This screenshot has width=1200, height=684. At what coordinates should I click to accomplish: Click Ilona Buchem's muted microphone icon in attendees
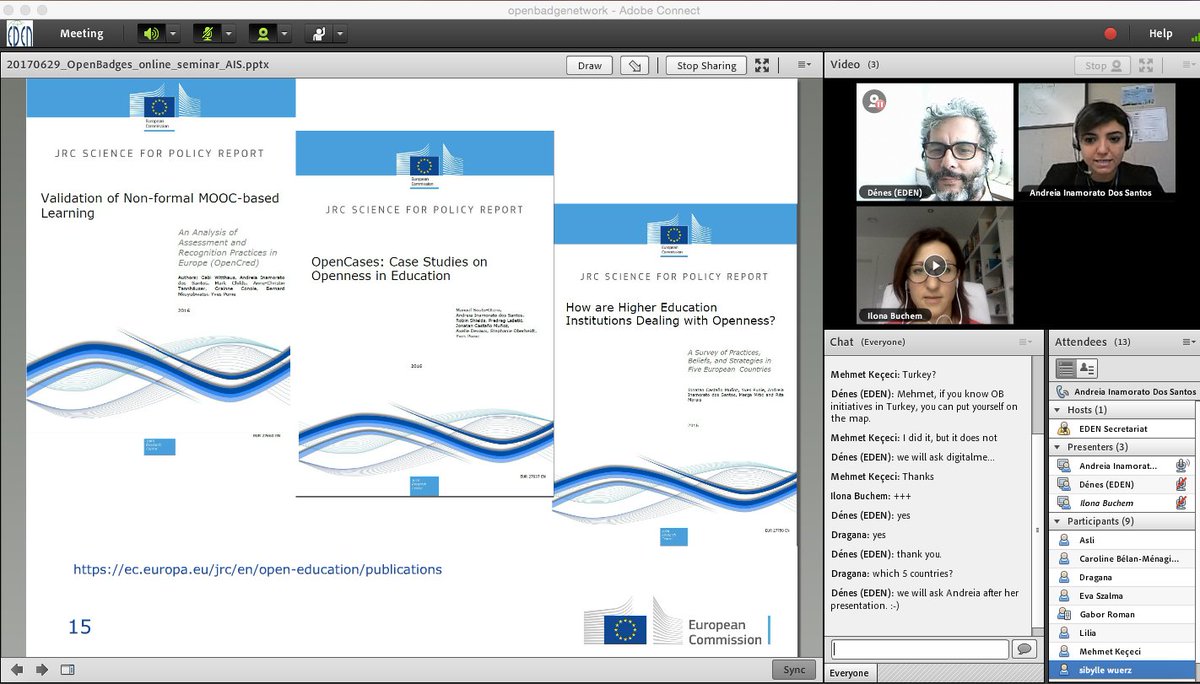1182,502
